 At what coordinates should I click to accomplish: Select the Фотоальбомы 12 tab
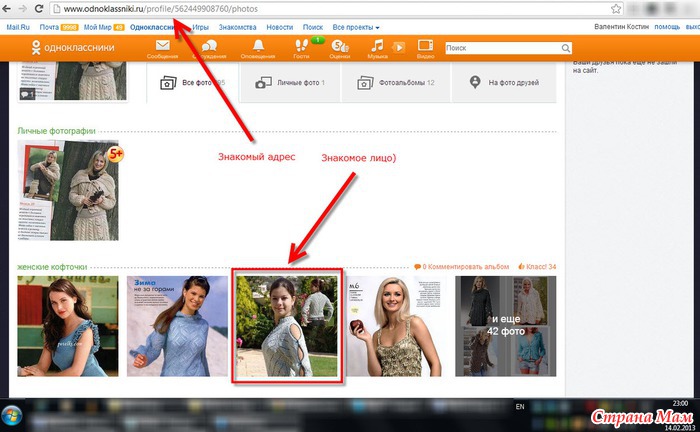point(396,83)
